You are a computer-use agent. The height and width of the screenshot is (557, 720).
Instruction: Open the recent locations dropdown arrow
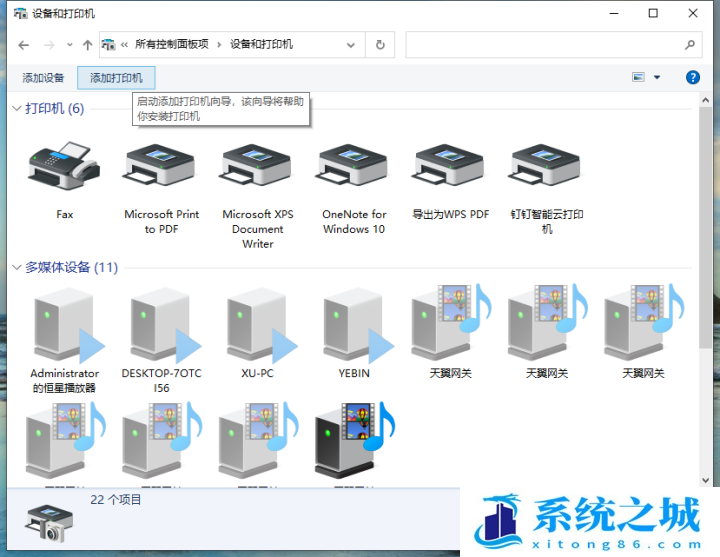tap(70, 45)
